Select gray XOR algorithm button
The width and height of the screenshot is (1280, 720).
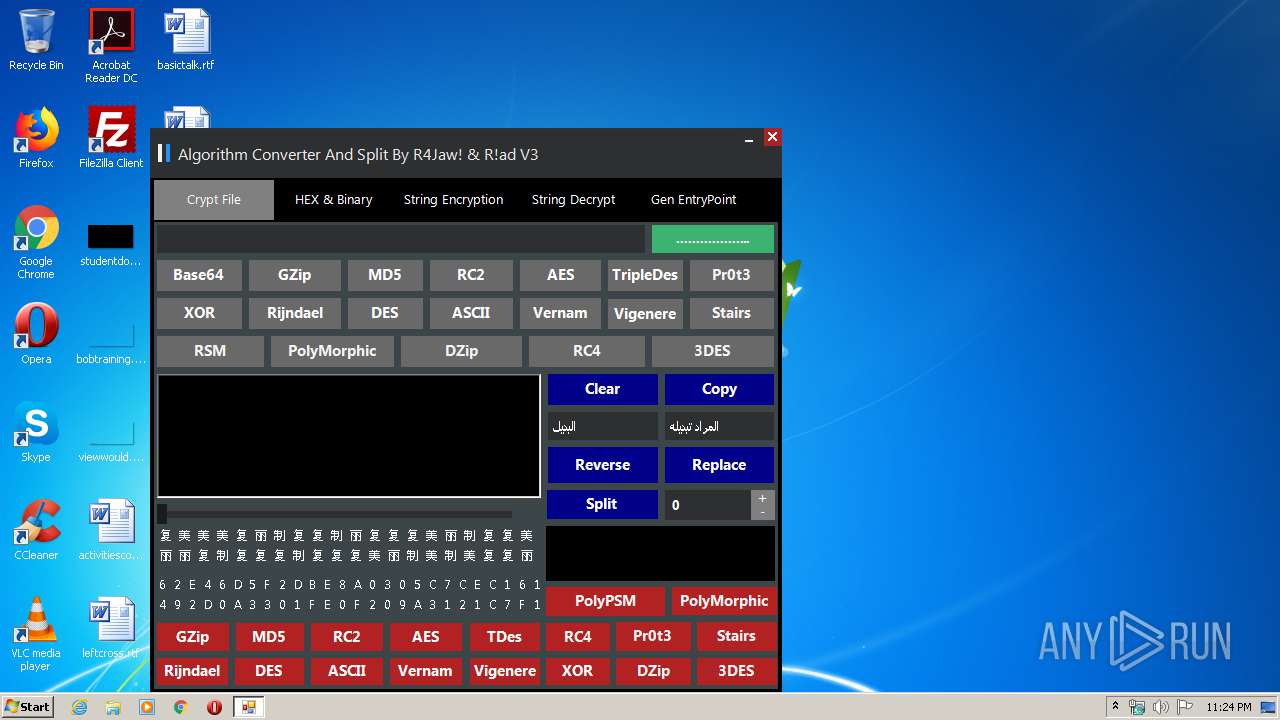pos(199,313)
